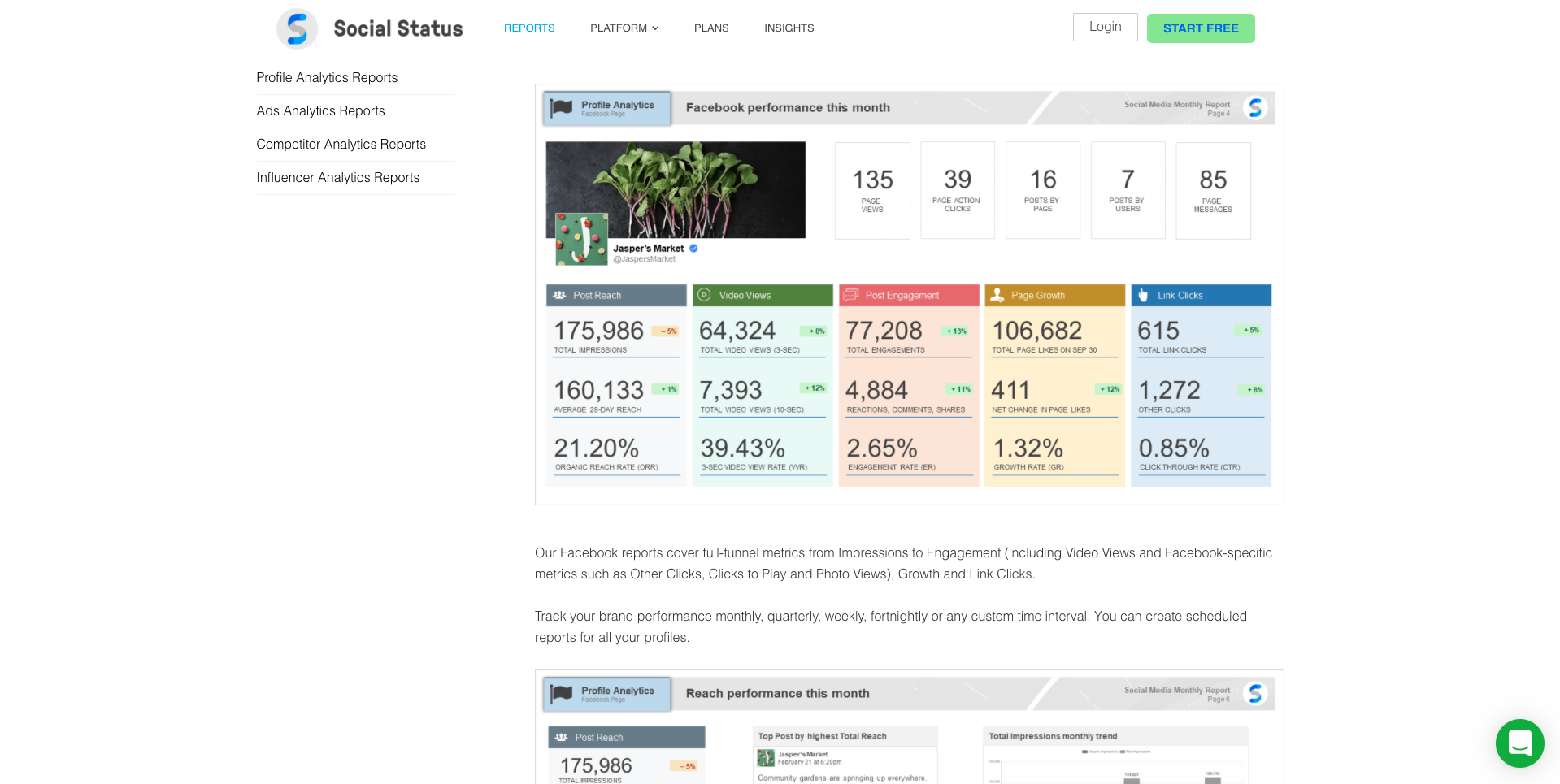Click the Jasper's Market cover photo
The image size is (1560, 784).
(676, 189)
